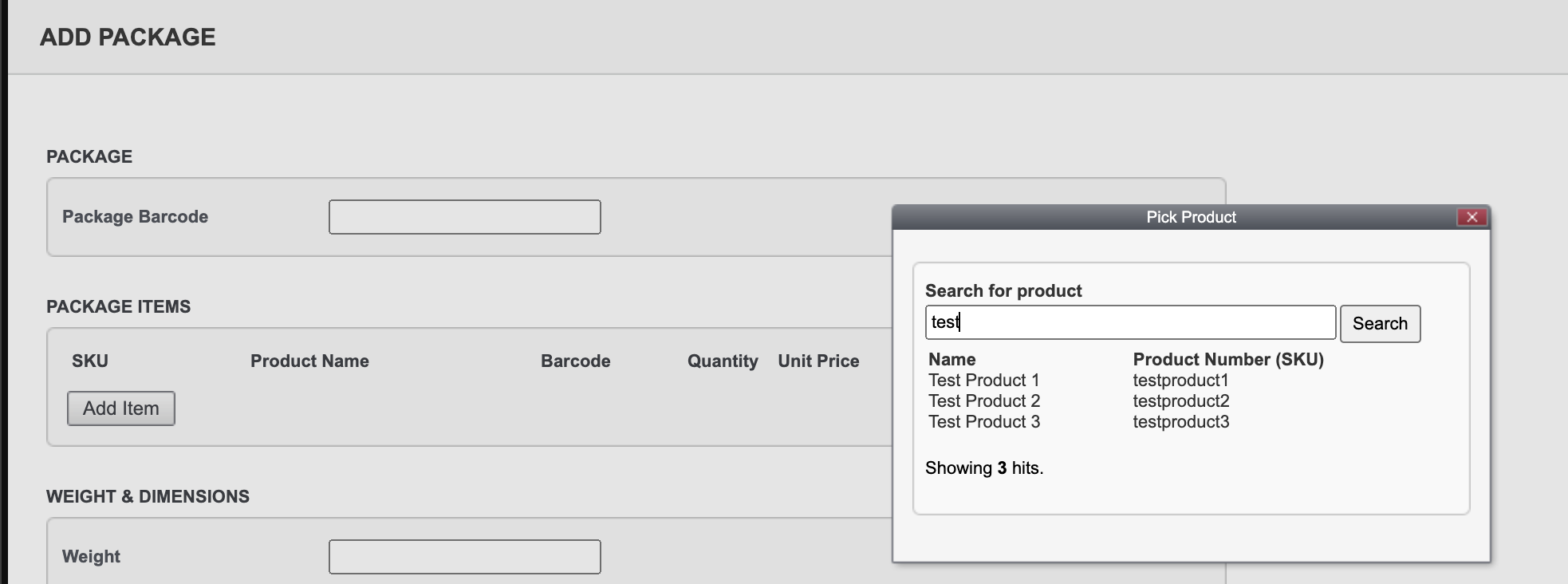The image size is (1568, 584).
Task: Click the Search button
Action: pos(1380,323)
